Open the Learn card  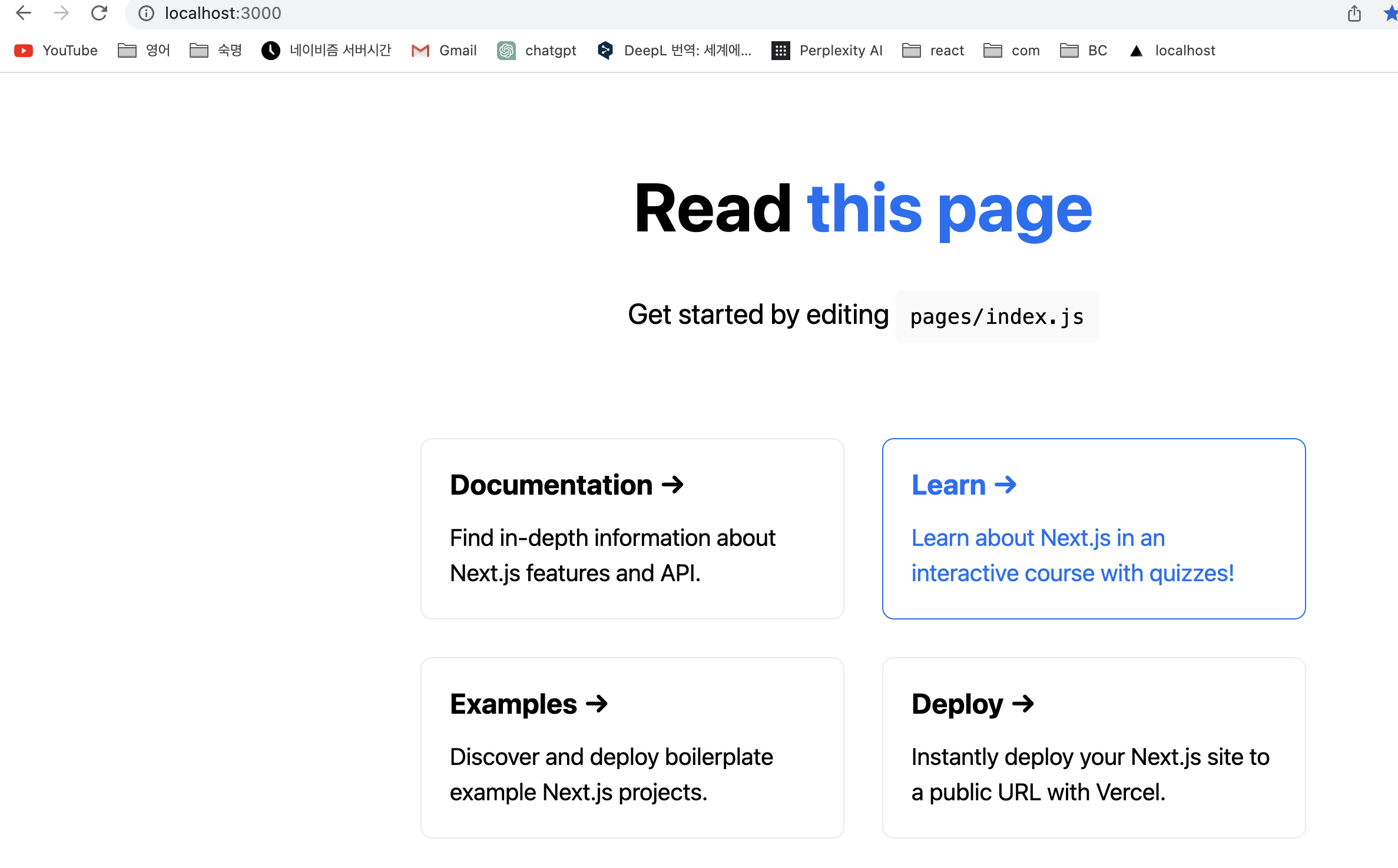click(1094, 528)
